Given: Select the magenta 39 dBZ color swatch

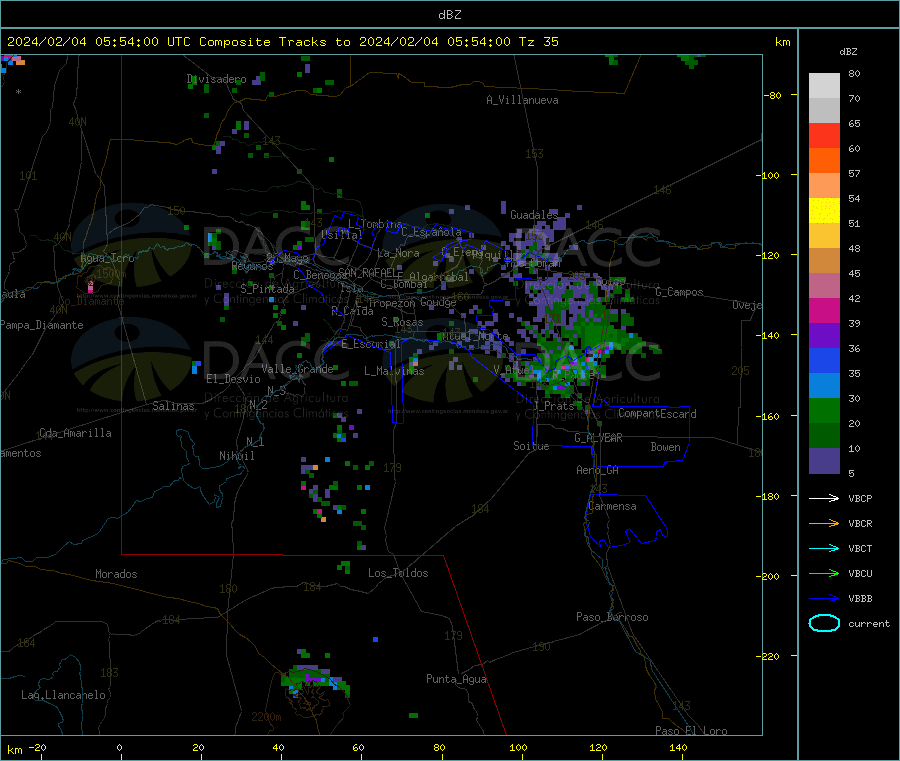Looking at the screenshot, I should click(x=824, y=310).
